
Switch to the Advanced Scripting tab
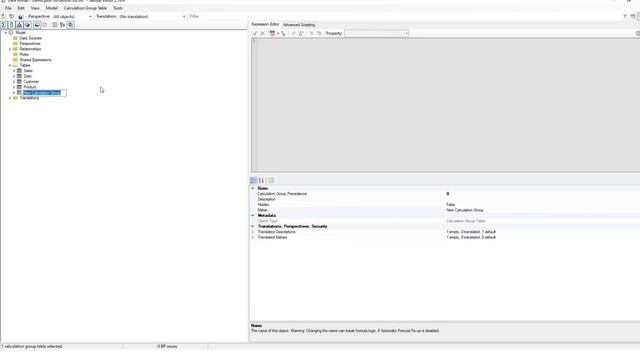click(299, 25)
